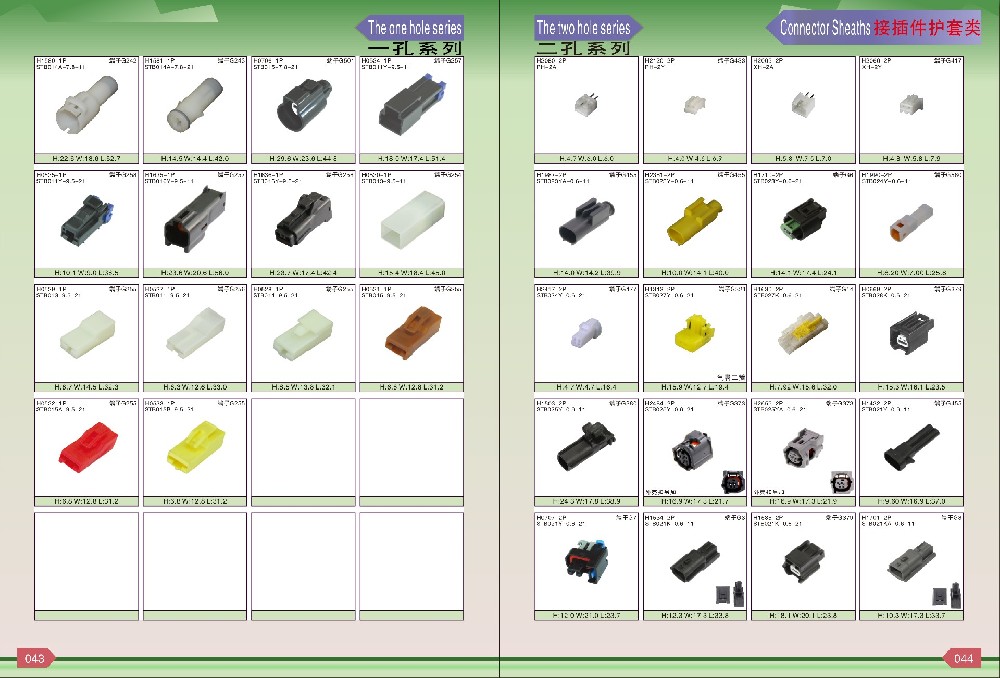Select the brown one-hole connector image
The image size is (1000, 678).
click(x=413, y=332)
